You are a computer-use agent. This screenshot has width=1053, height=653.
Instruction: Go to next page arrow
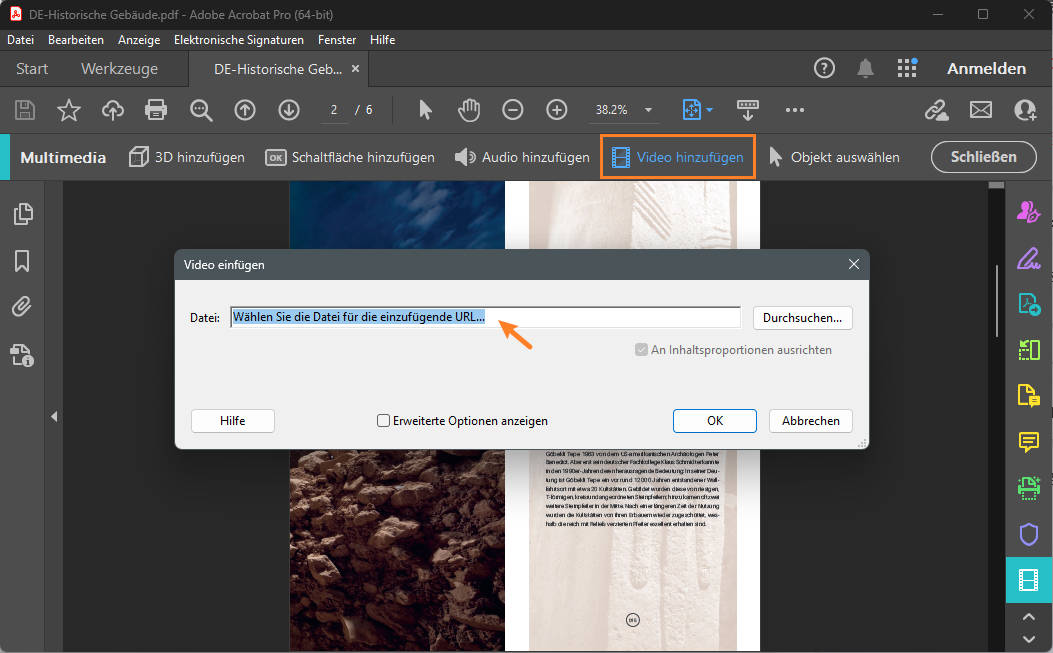(x=289, y=110)
